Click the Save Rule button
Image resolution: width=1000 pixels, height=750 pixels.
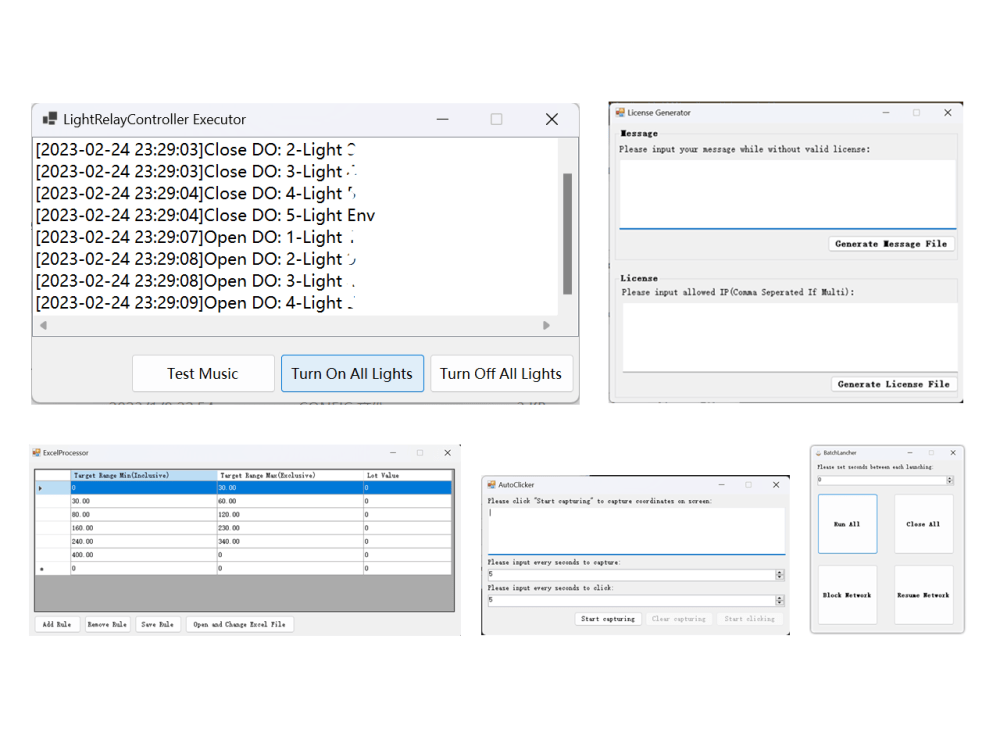point(158,624)
